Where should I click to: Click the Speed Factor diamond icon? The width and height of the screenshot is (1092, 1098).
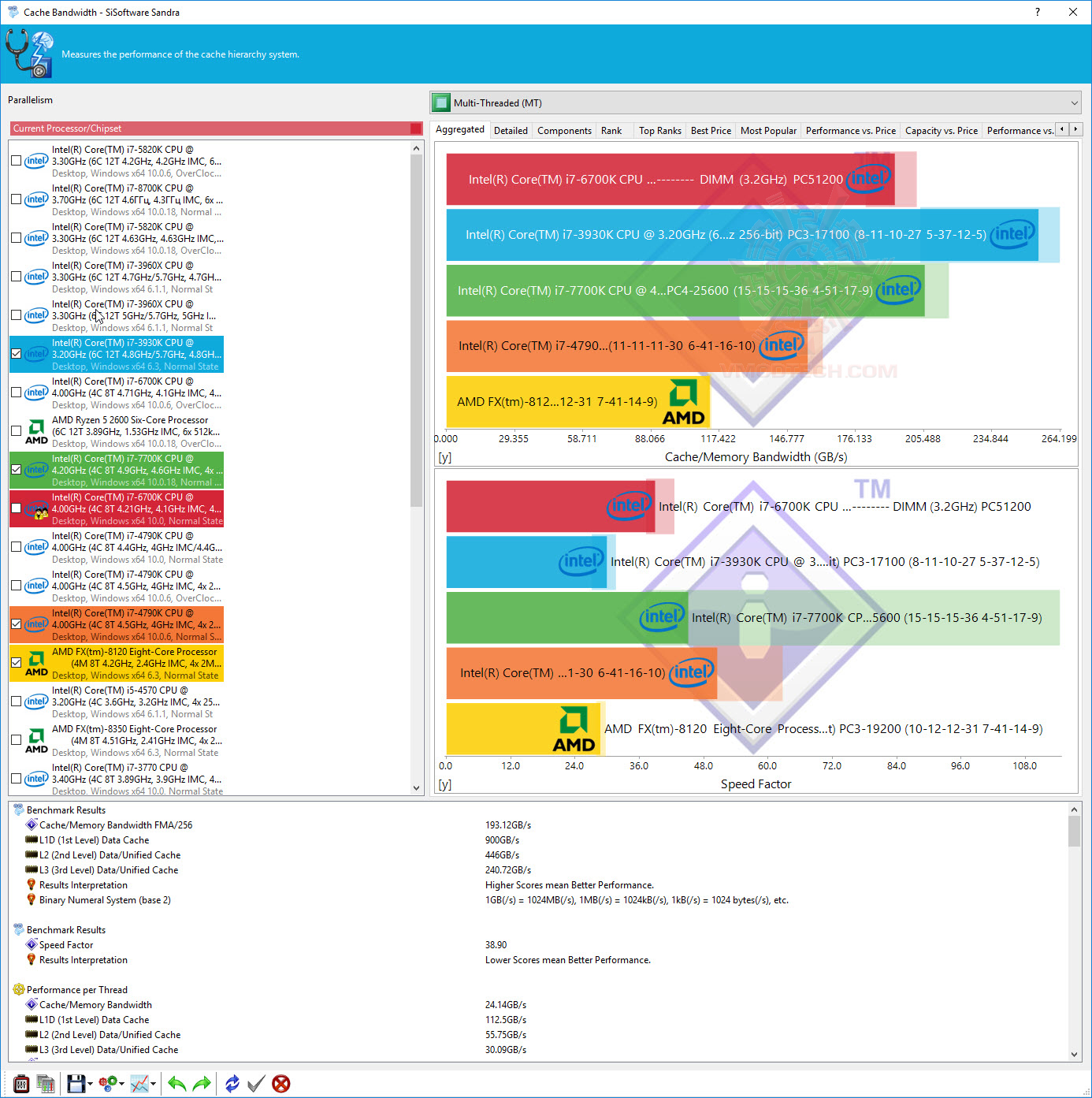click(32, 944)
